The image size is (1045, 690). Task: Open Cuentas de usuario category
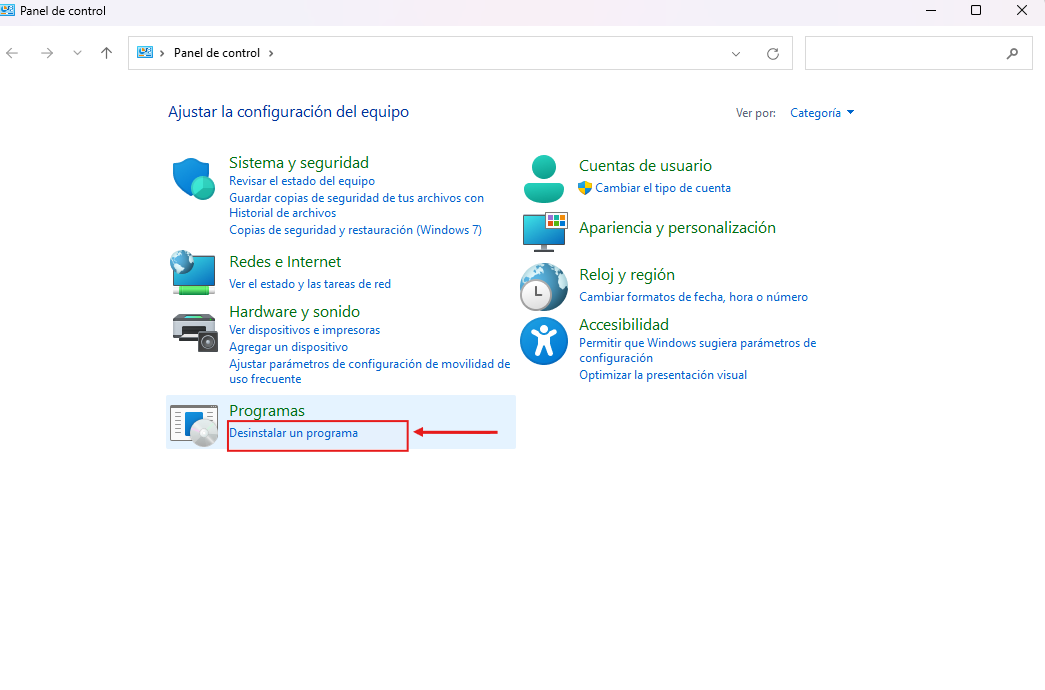click(645, 165)
